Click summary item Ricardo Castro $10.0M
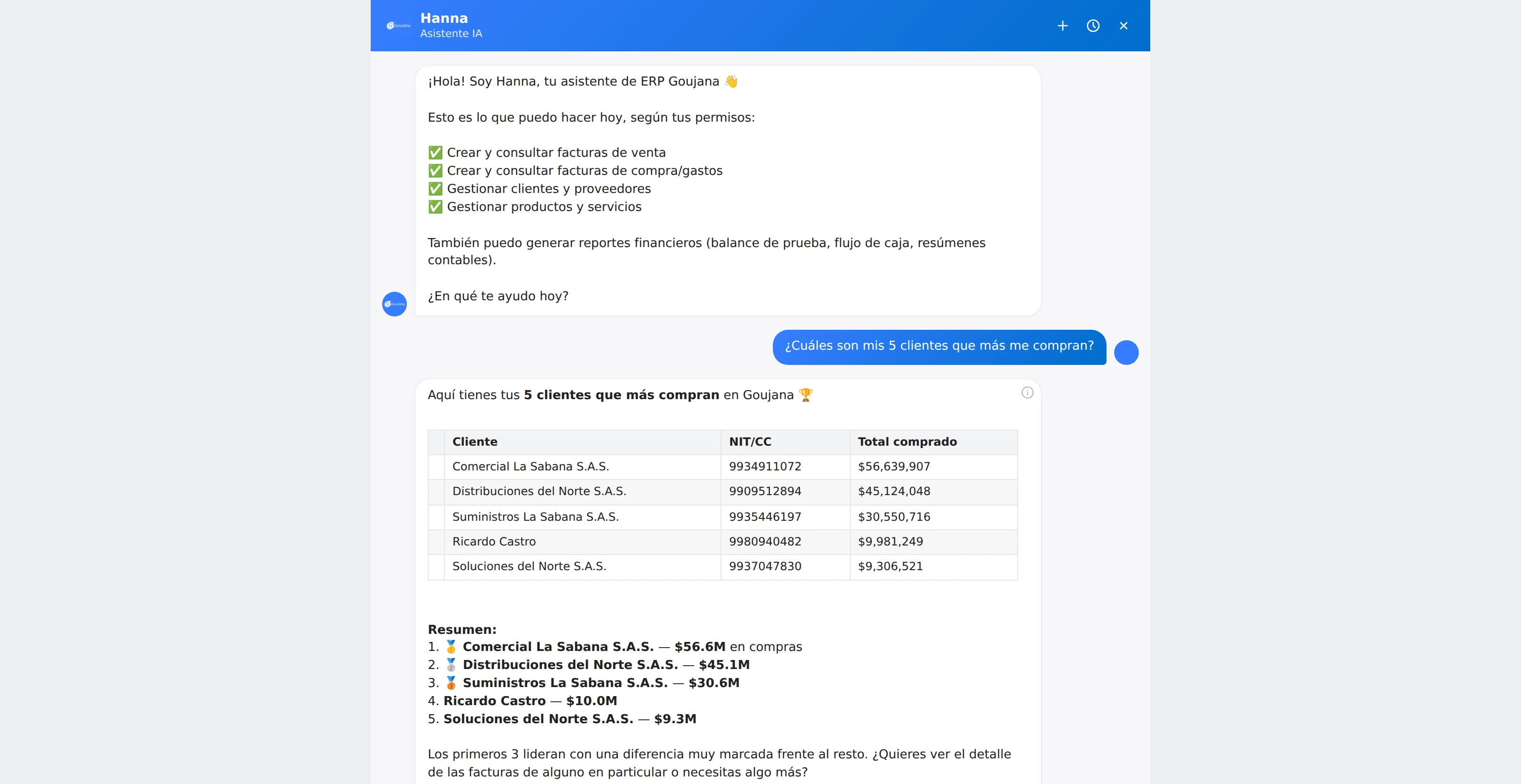 522,701
